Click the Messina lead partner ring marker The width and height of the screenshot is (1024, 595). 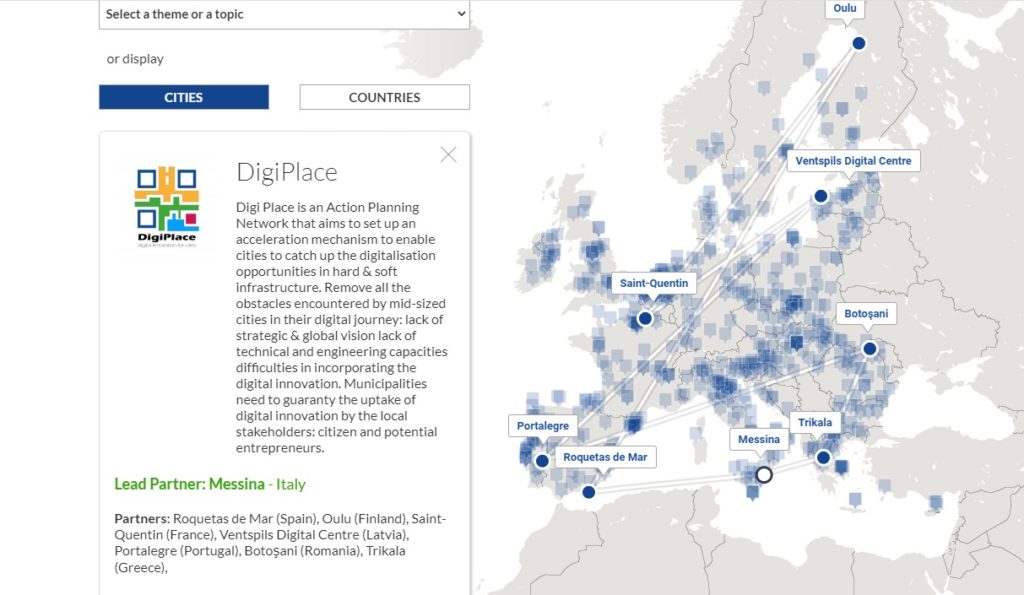pos(764,475)
